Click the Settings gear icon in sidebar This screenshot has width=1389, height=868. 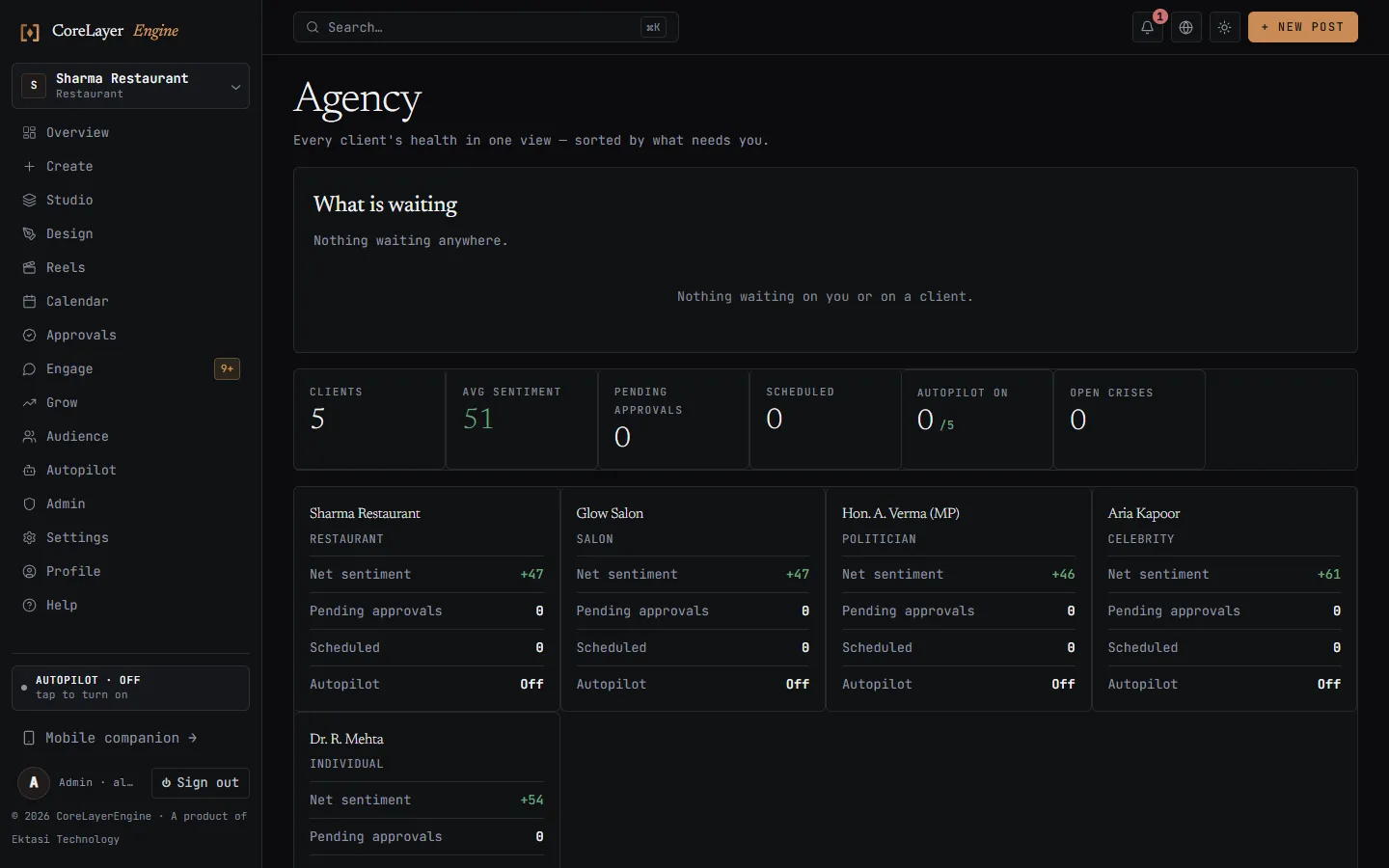29,537
